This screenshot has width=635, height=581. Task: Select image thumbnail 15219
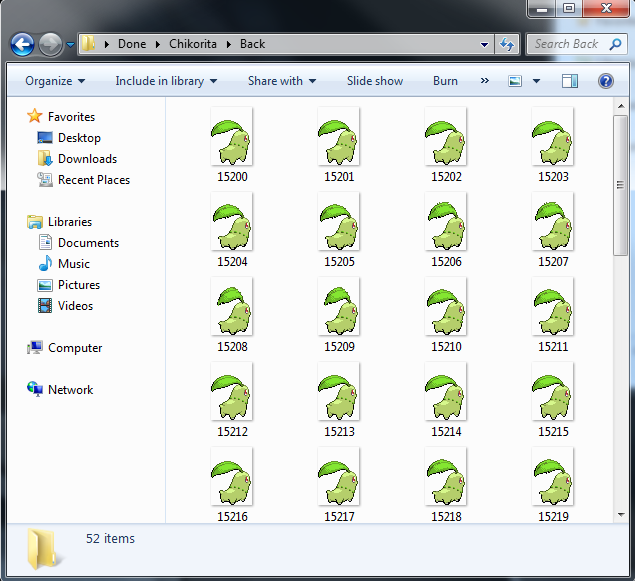point(552,477)
